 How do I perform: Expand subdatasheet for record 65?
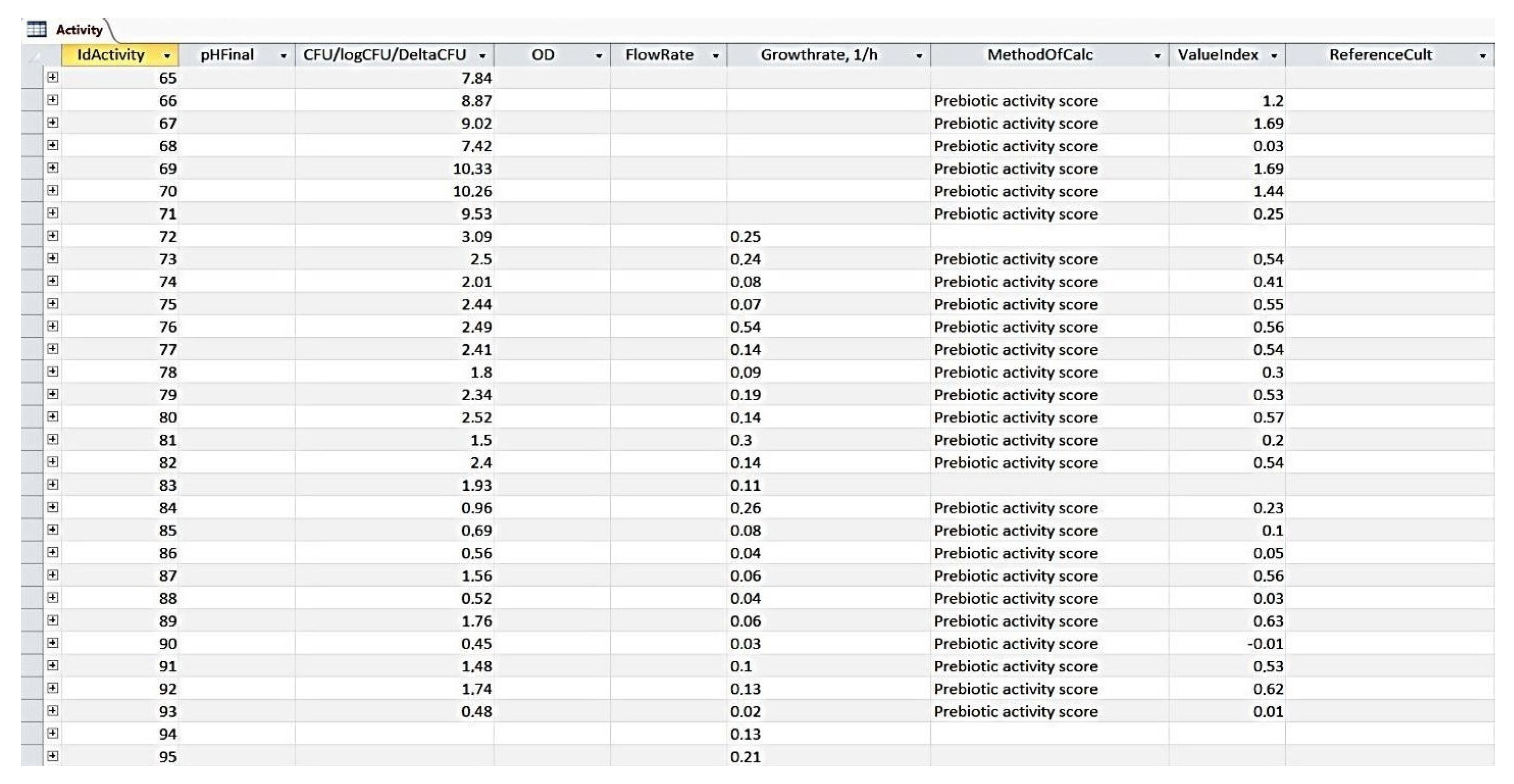pos(53,77)
